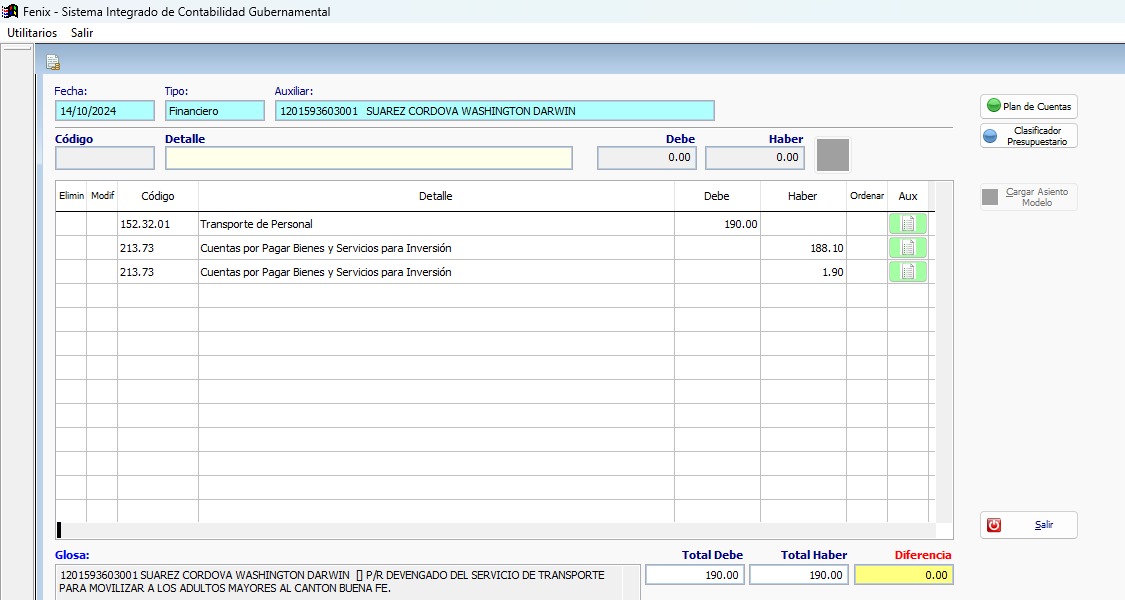The width and height of the screenshot is (1125, 600).
Task: Click the gray square button beside Haber field
Action: pyautogui.click(x=833, y=156)
